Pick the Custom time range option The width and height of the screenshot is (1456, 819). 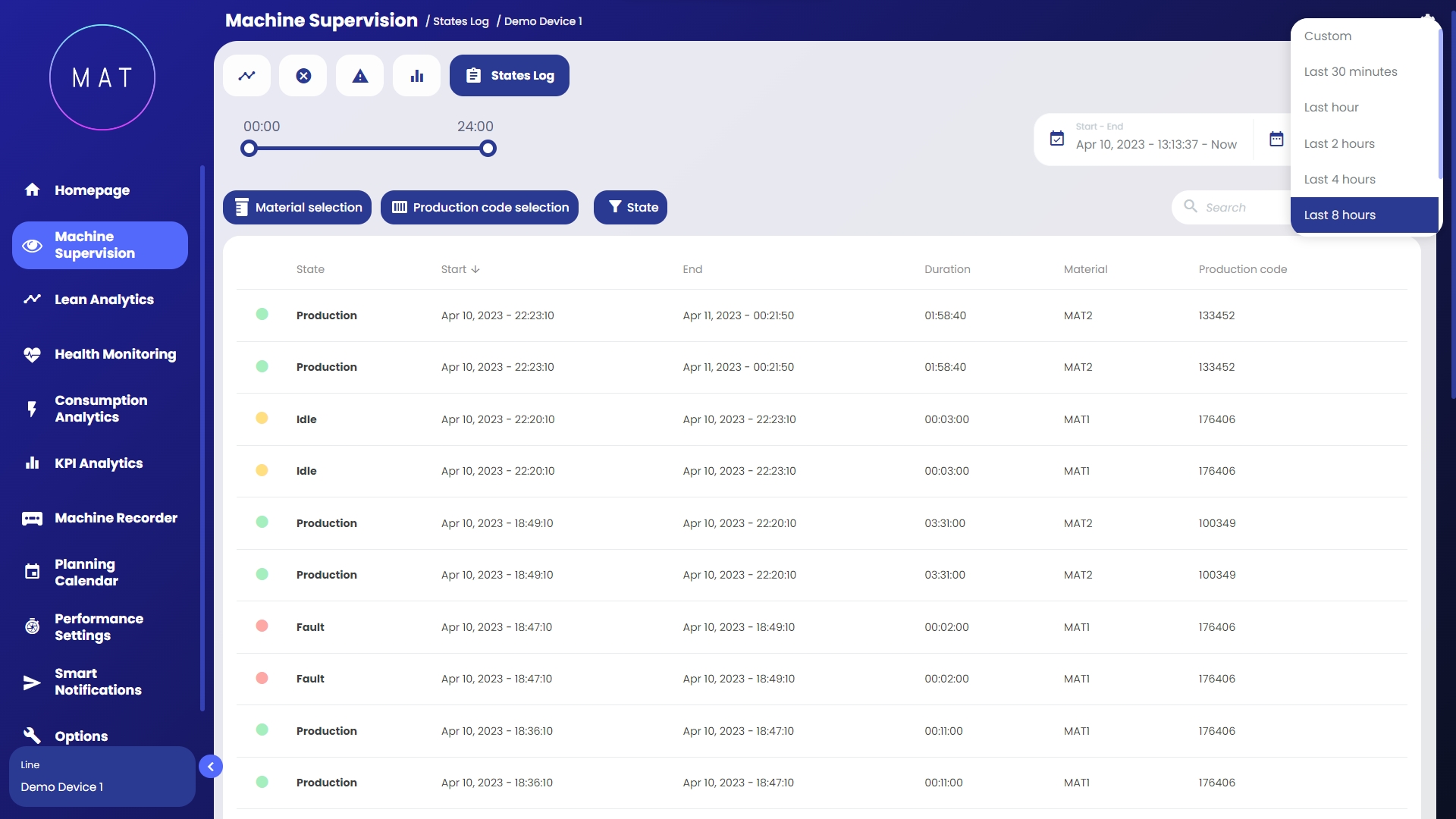pos(1328,36)
